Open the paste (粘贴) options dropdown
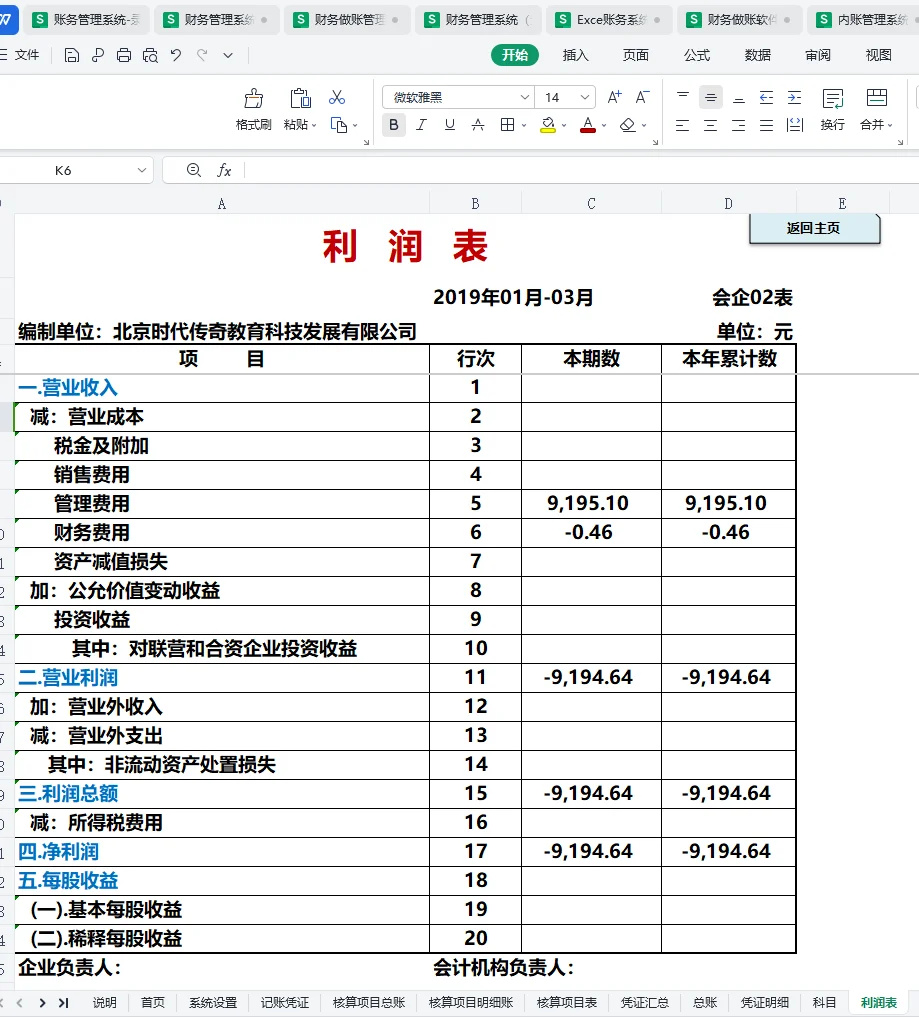This screenshot has width=919, height=1017. 312,125
